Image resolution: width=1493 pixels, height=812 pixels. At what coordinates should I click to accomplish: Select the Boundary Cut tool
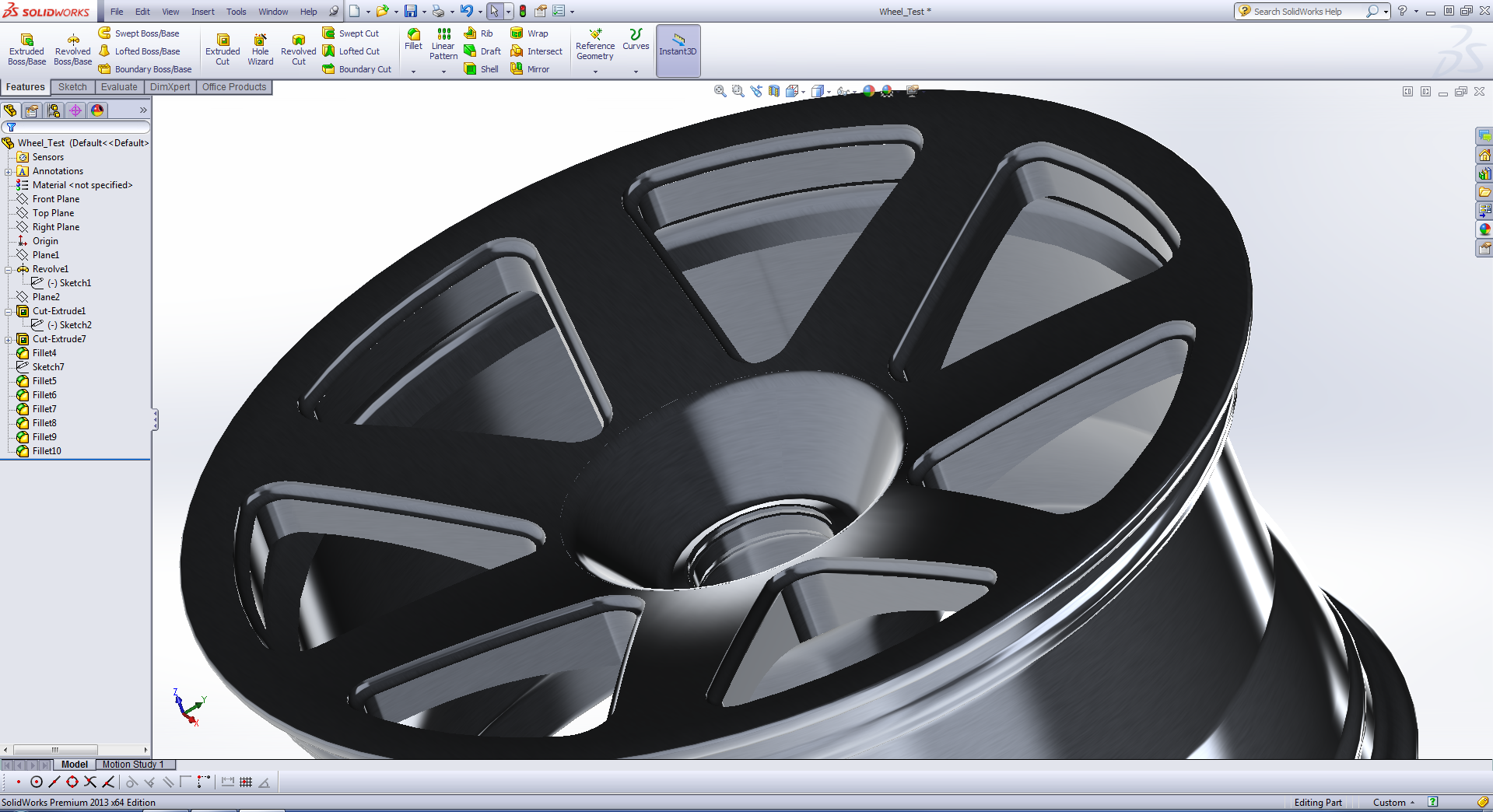(x=357, y=69)
